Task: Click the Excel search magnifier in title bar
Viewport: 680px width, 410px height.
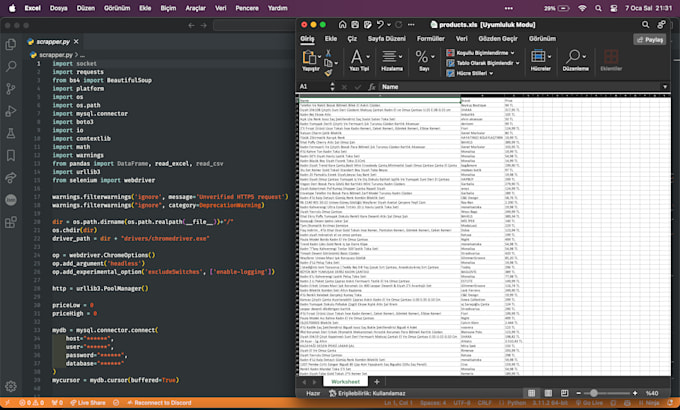Action: 644,23
